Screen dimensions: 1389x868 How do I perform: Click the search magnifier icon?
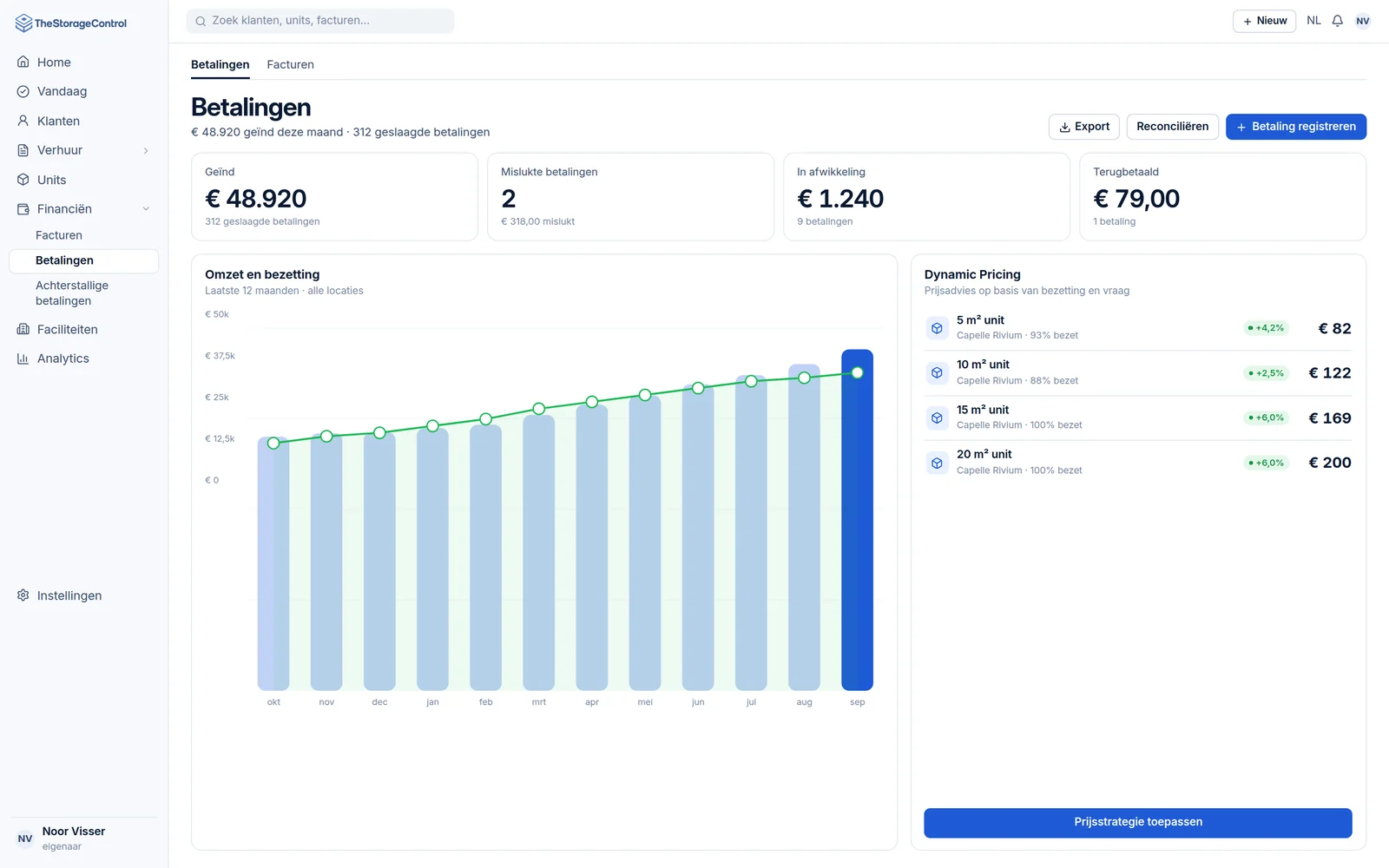(x=201, y=21)
